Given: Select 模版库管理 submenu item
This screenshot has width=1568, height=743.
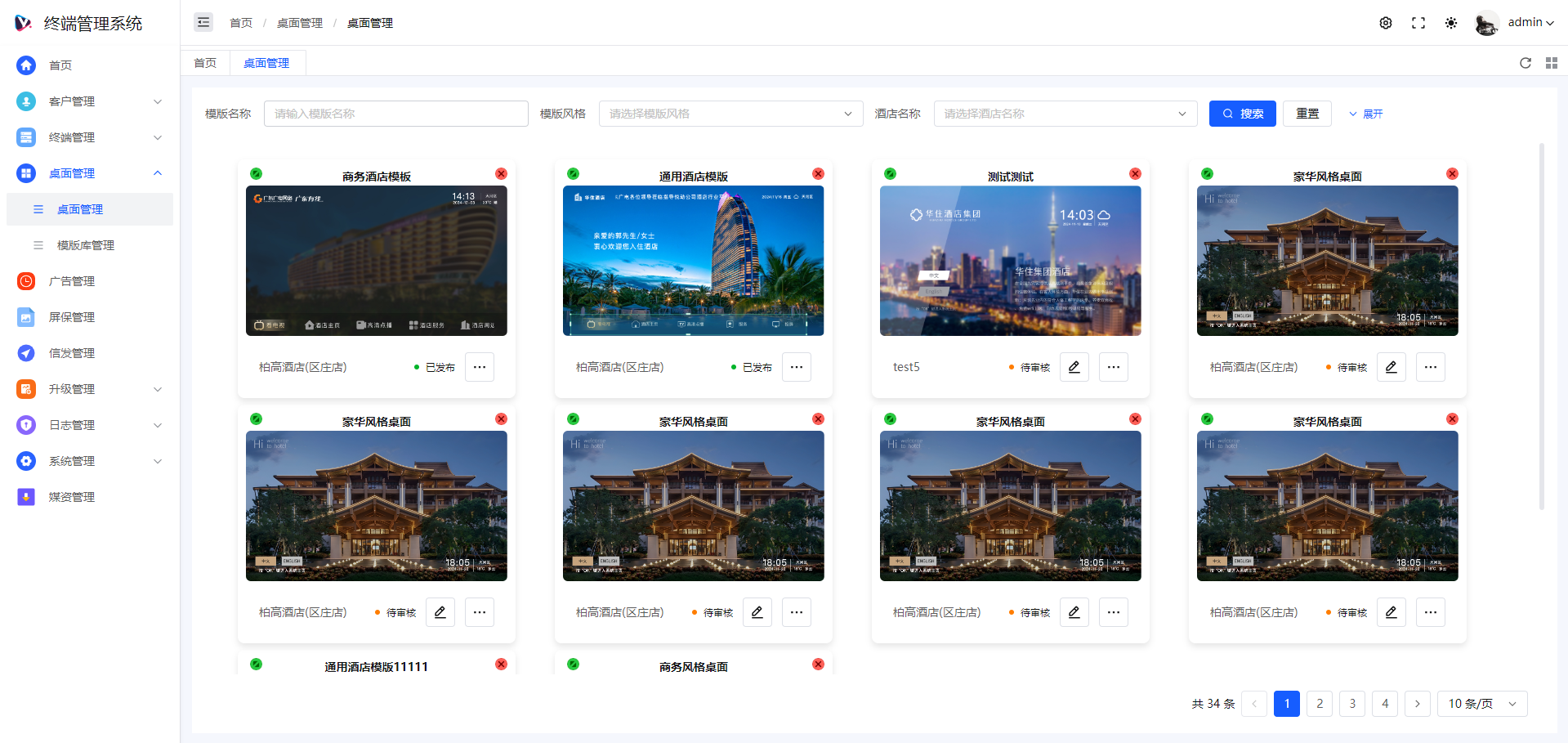Looking at the screenshot, I should tap(90, 245).
